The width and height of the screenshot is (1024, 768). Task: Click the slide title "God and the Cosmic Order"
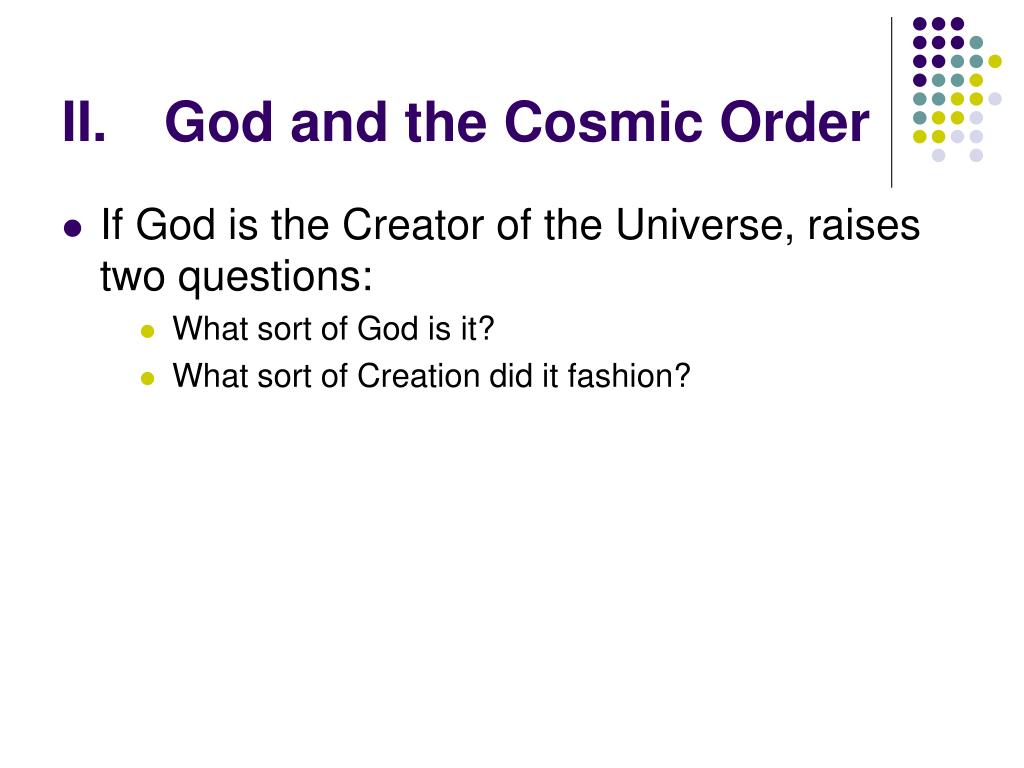[517, 122]
